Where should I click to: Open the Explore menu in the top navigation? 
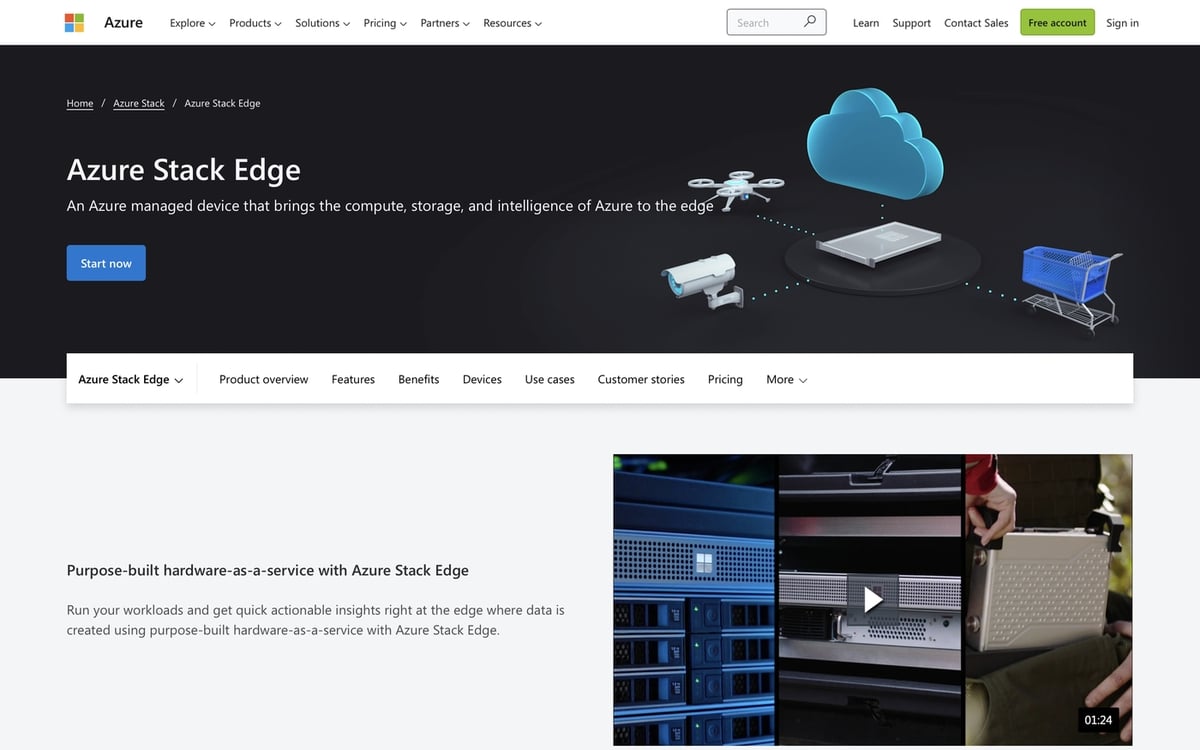point(191,22)
